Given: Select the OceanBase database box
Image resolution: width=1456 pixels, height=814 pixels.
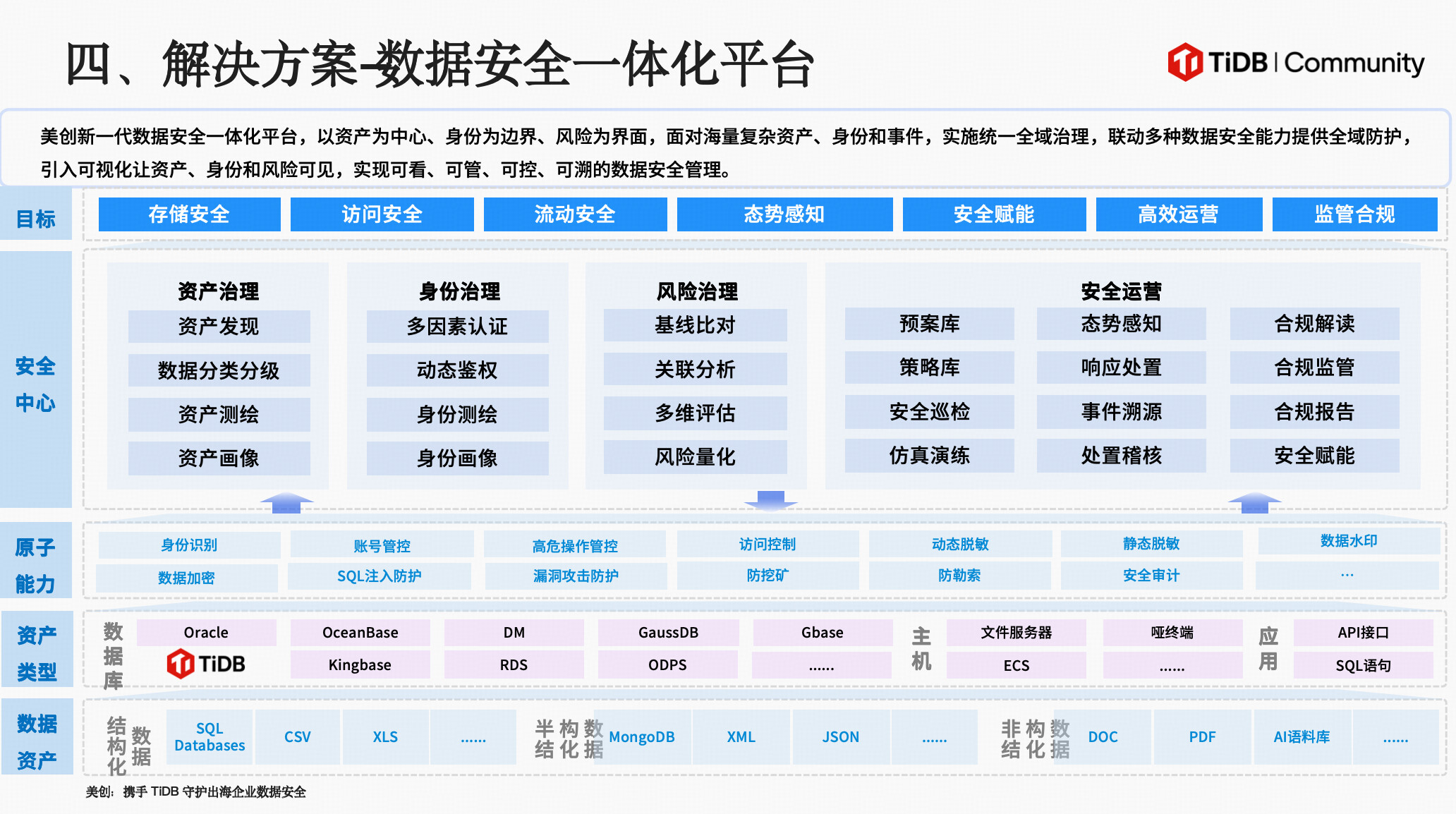Looking at the screenshot, I should pos(360,633).
